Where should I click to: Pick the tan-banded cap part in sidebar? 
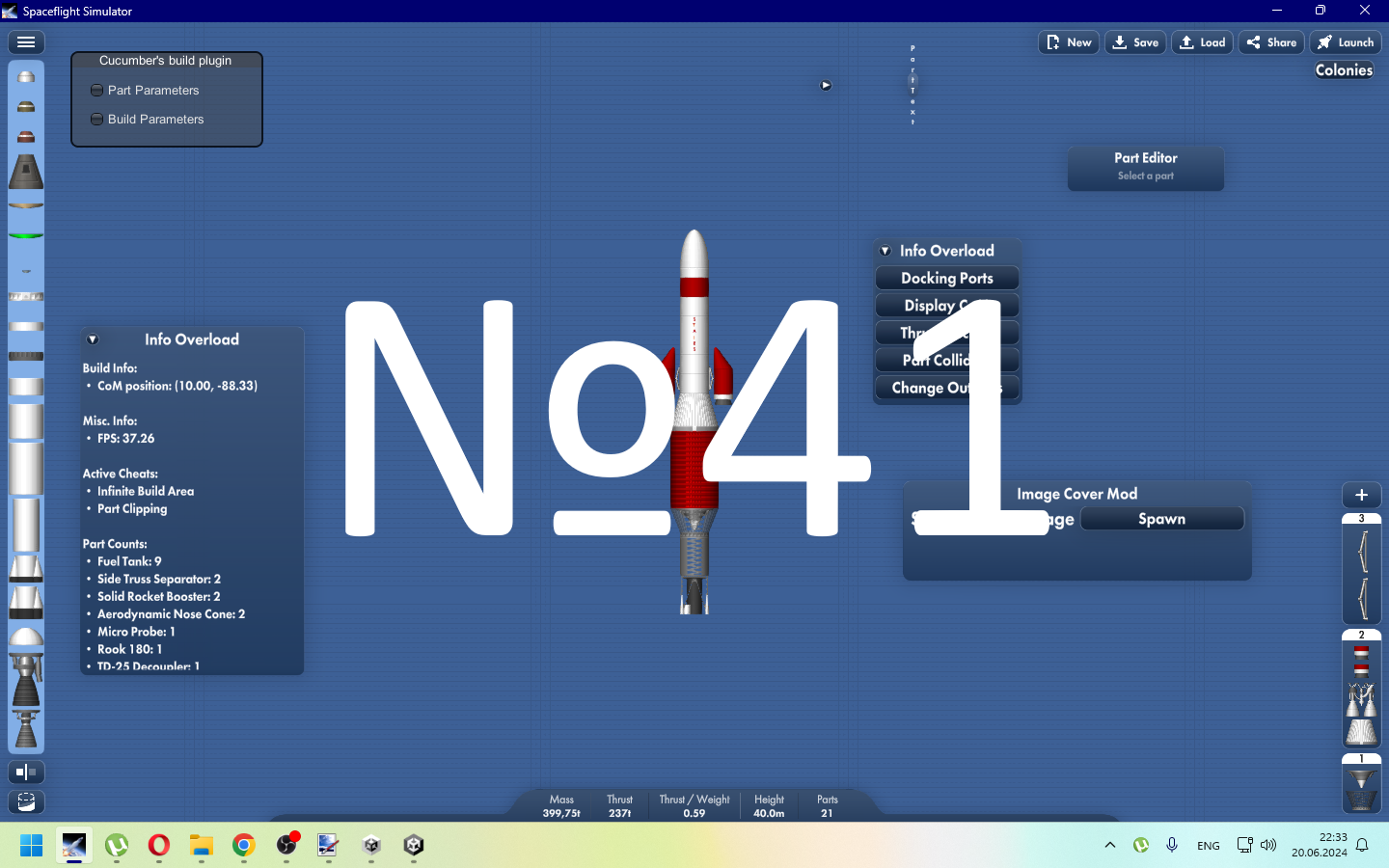(x=26, y=106)
